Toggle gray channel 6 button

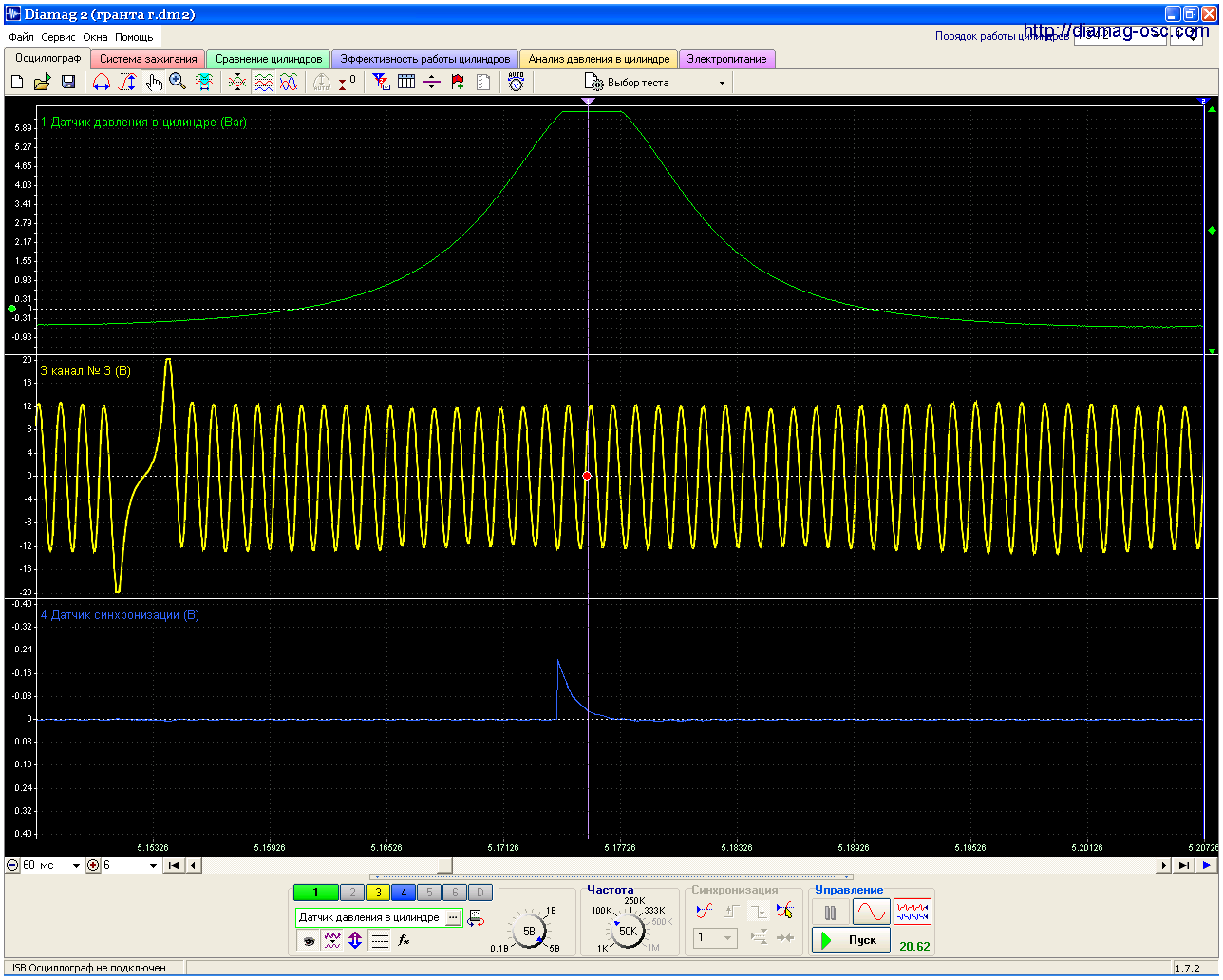pyautogui.click(x=455, y=892)
